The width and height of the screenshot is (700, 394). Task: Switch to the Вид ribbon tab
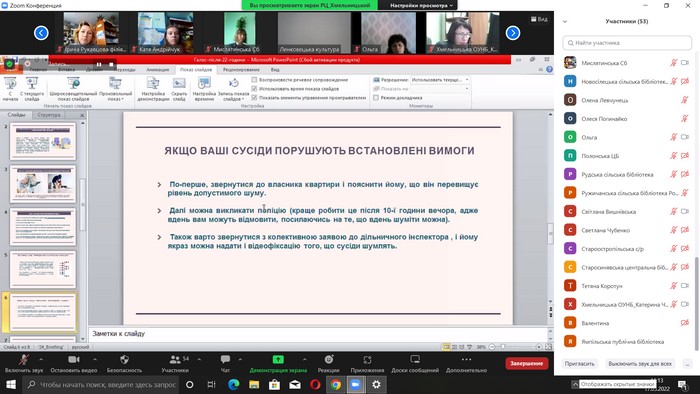tap(275, 70)
